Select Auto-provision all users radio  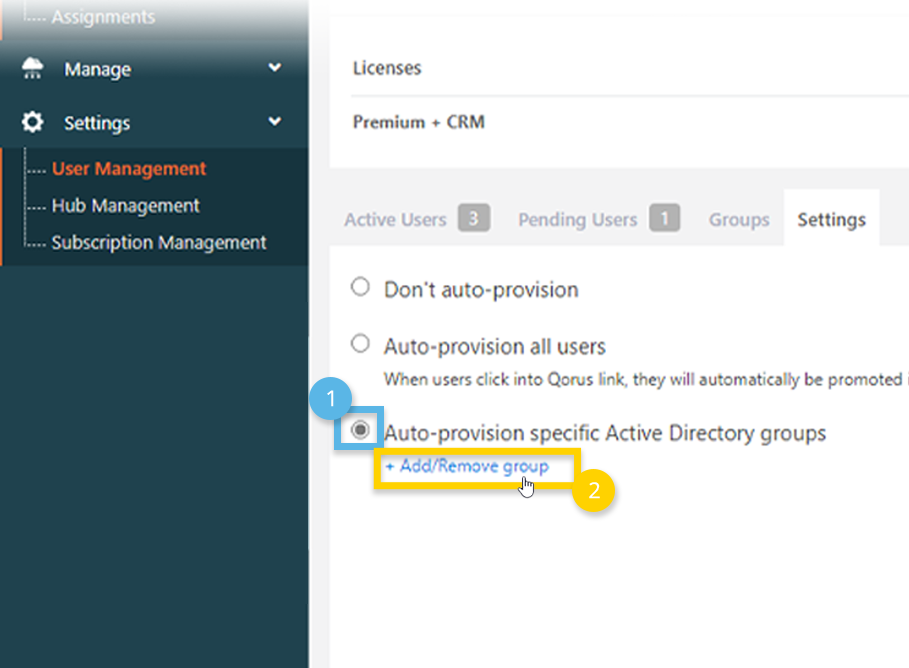click(360, 343)
